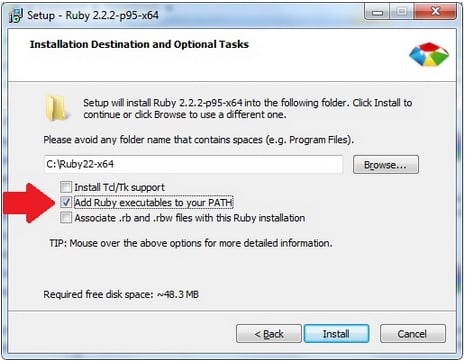Click the red arrow pointing to PATH option
465x363 pixels.
(x=29, y=203)
